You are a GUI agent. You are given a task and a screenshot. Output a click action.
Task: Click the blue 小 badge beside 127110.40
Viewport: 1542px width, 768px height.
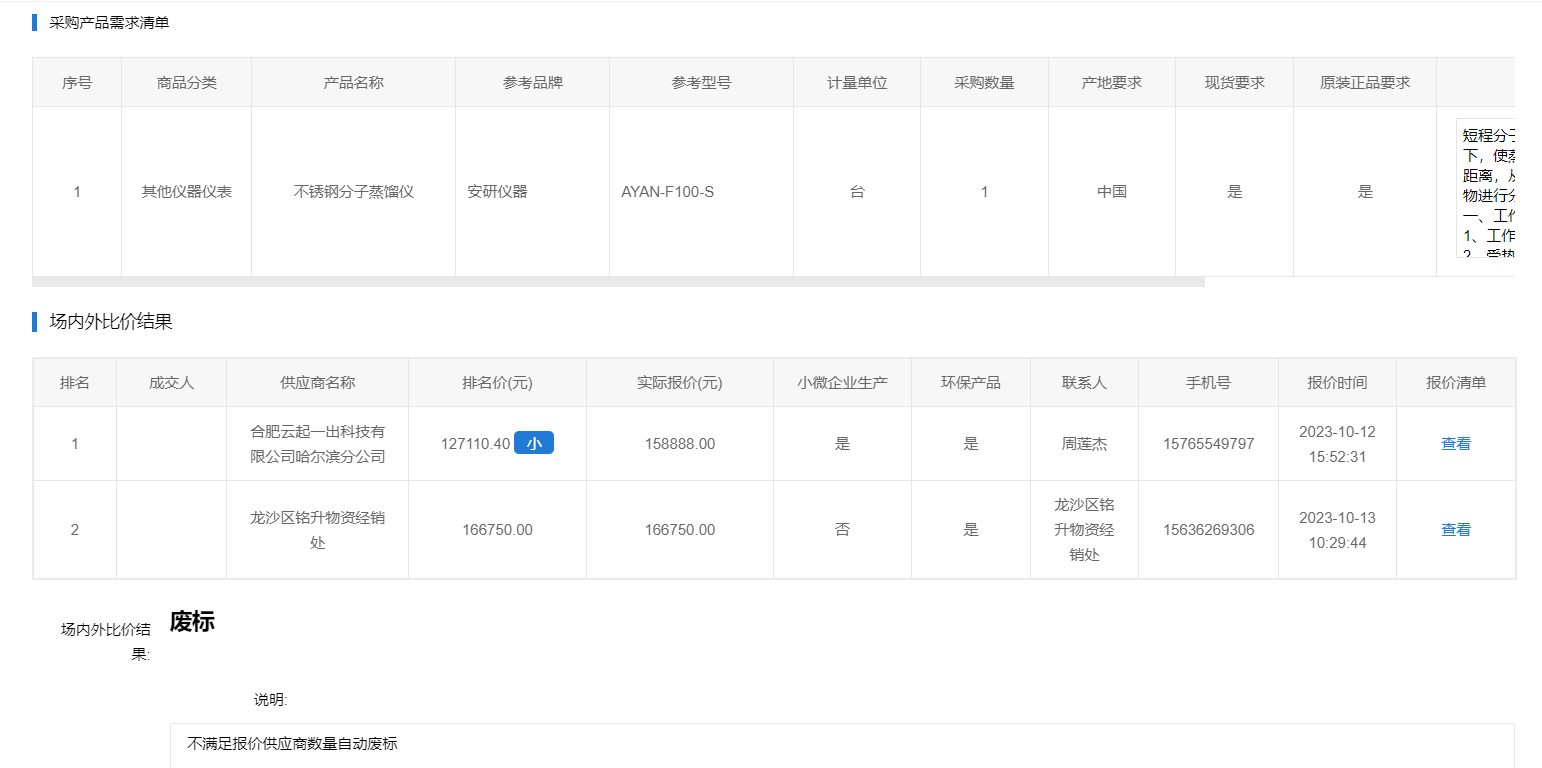click(x=533, y=443)
